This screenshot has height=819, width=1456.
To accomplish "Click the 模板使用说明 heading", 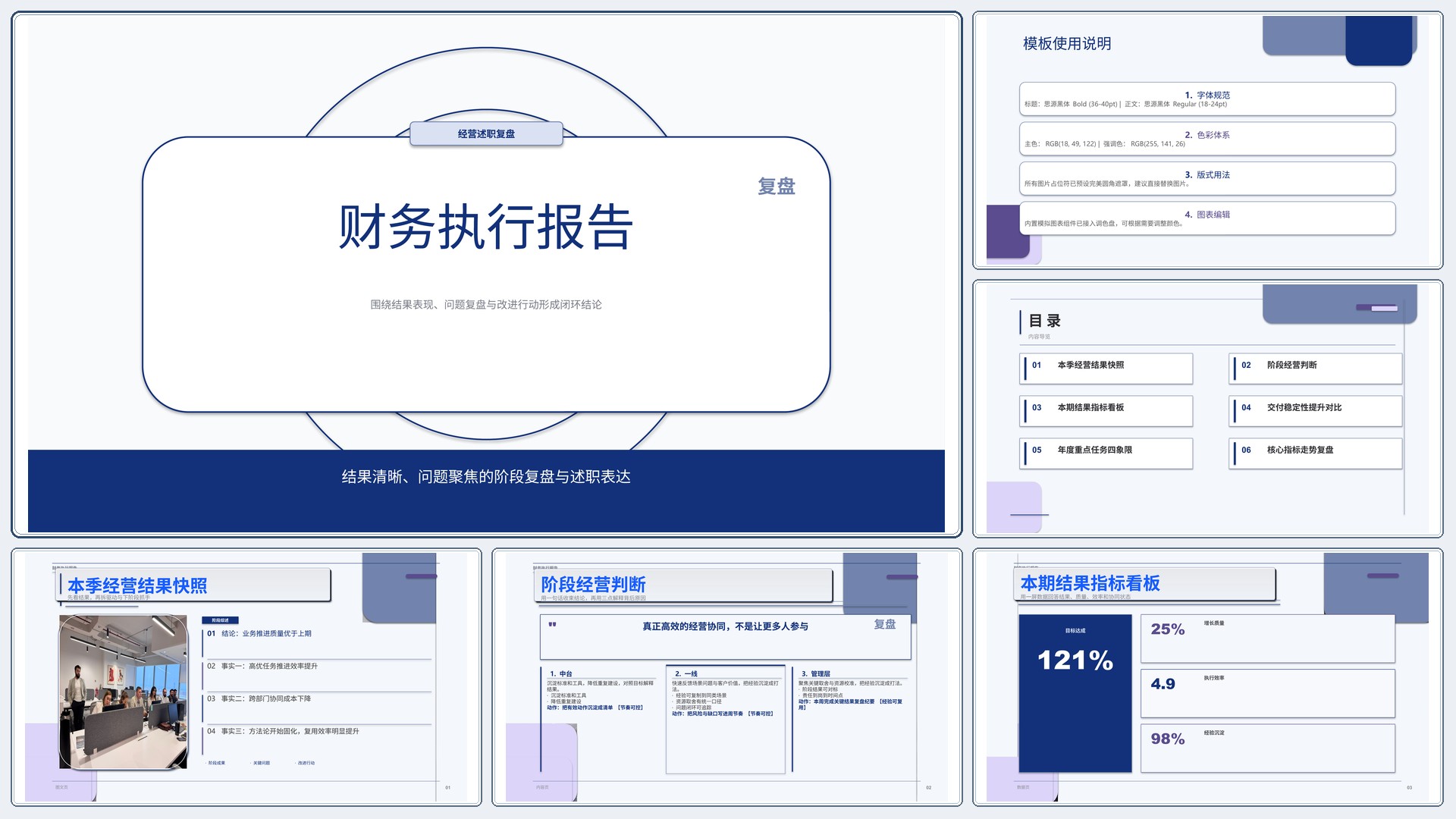I will coord(1067,44).
